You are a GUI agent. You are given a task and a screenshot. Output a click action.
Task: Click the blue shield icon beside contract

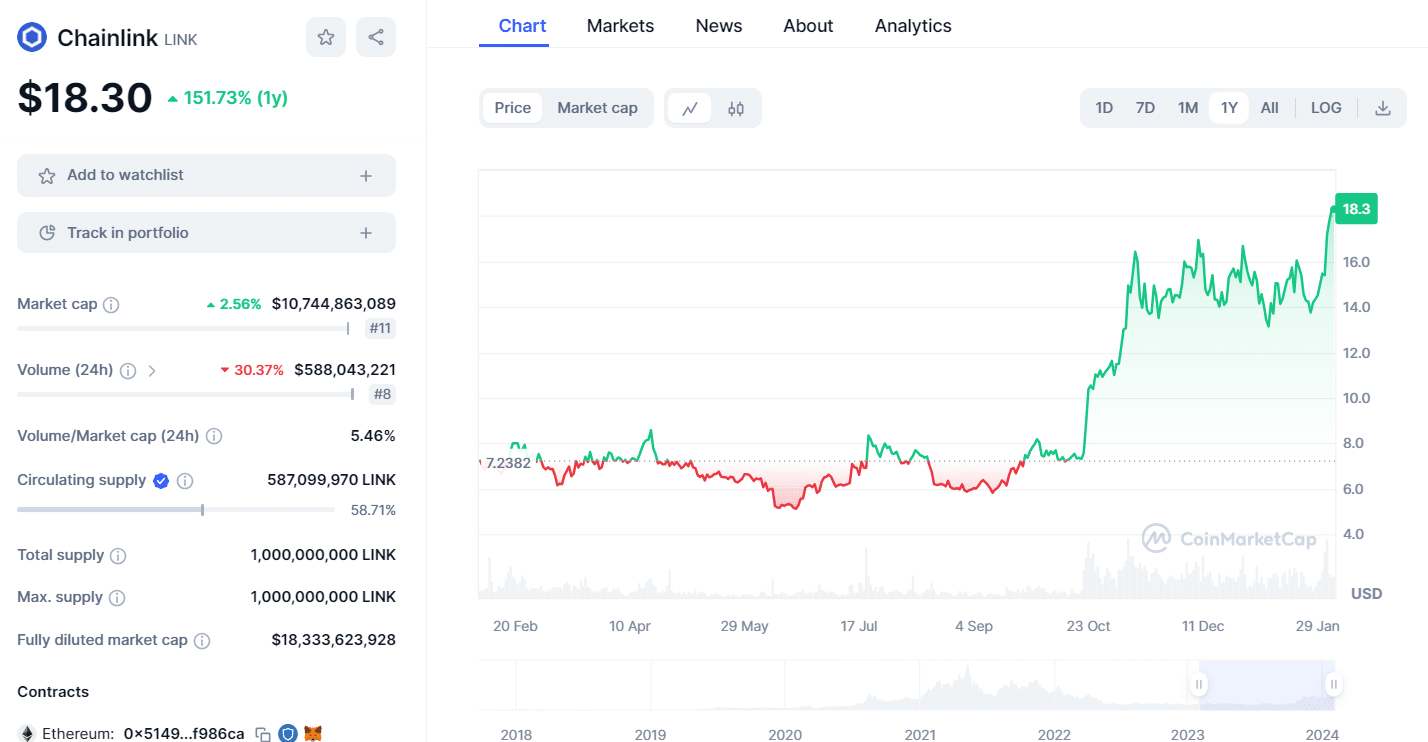click(x=287, y=733)
